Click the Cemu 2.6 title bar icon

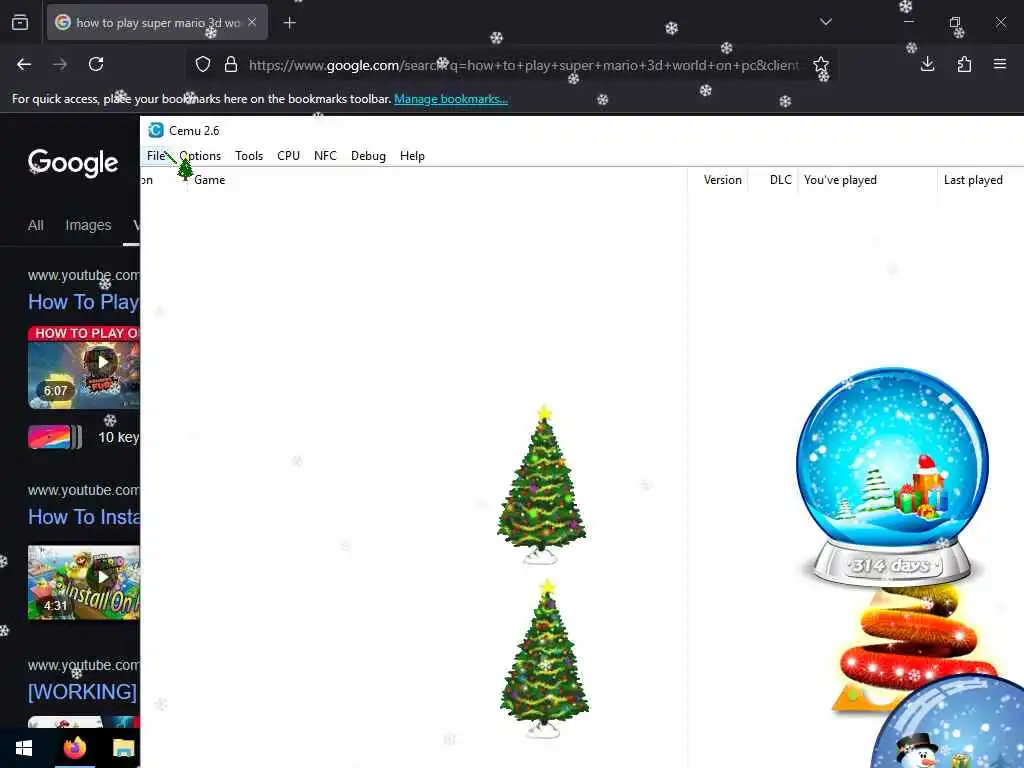[155, 131]
